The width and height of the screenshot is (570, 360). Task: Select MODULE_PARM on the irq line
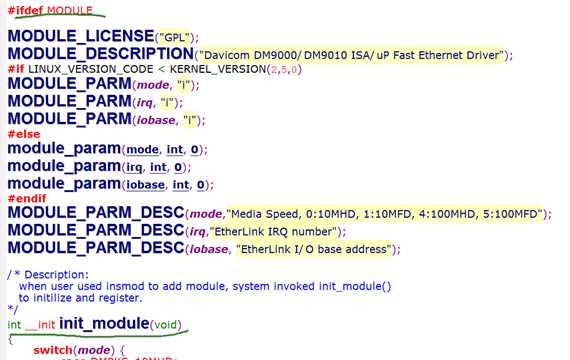click(70, 101)
